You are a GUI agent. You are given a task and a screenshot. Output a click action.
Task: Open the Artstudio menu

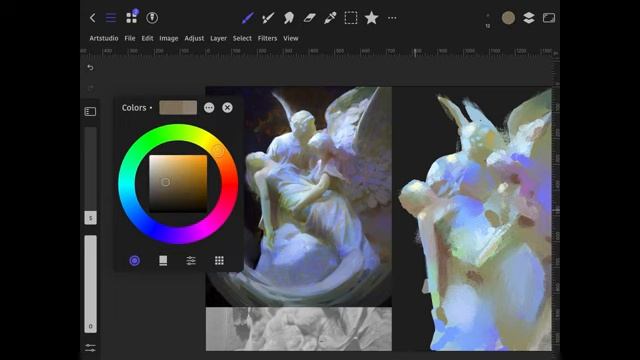[x=104, y=38]
